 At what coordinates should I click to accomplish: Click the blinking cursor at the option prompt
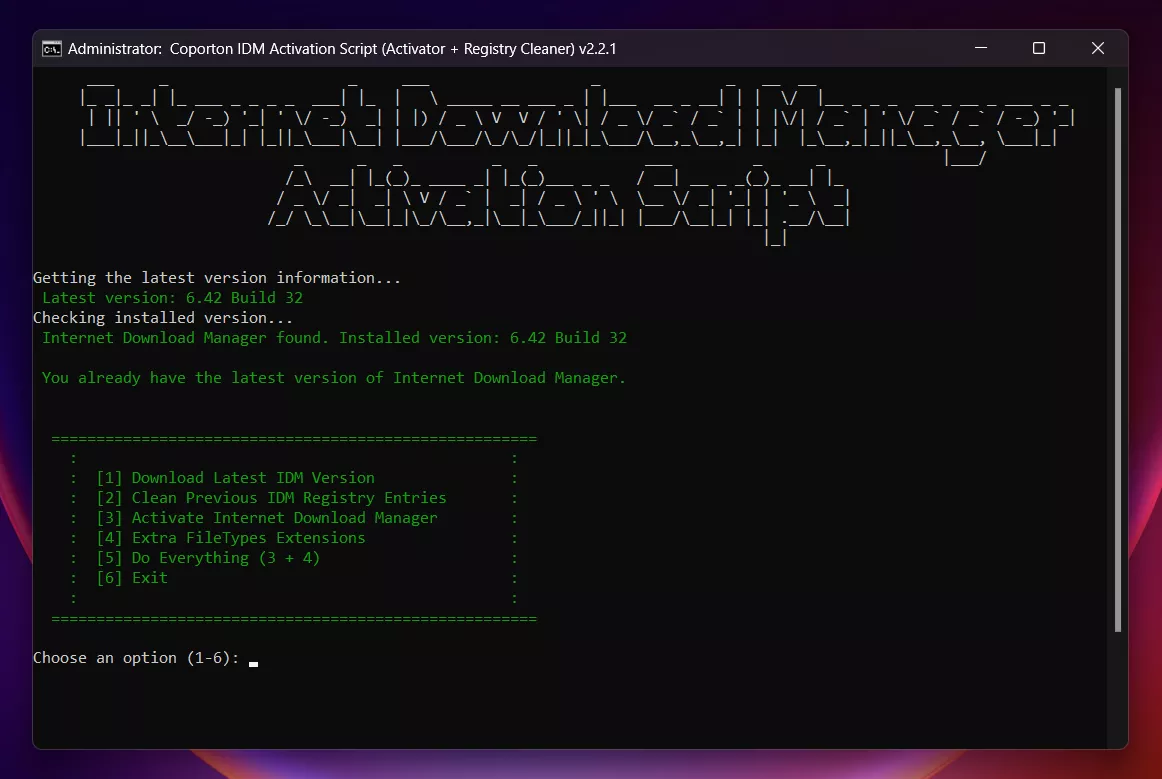(x=254, y=661)
